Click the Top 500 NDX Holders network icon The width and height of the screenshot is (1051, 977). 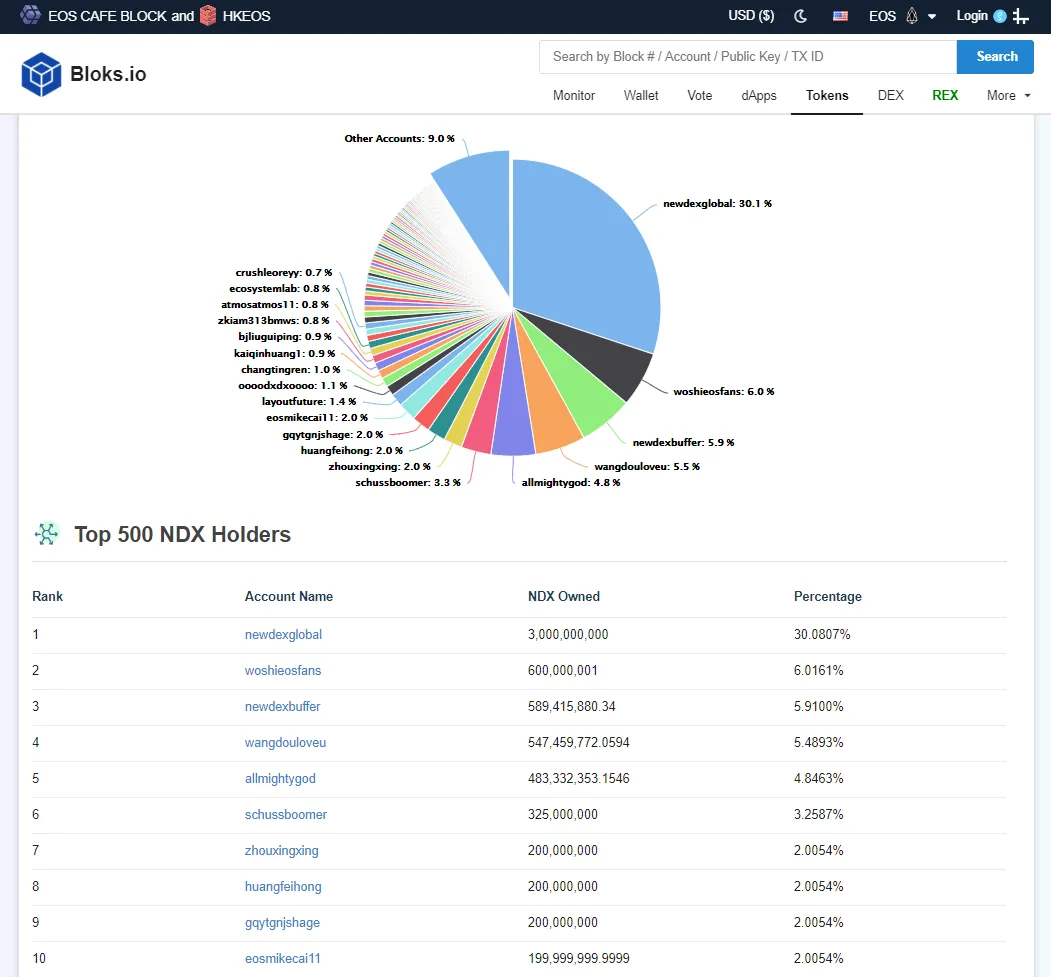(x=47, y=534)
